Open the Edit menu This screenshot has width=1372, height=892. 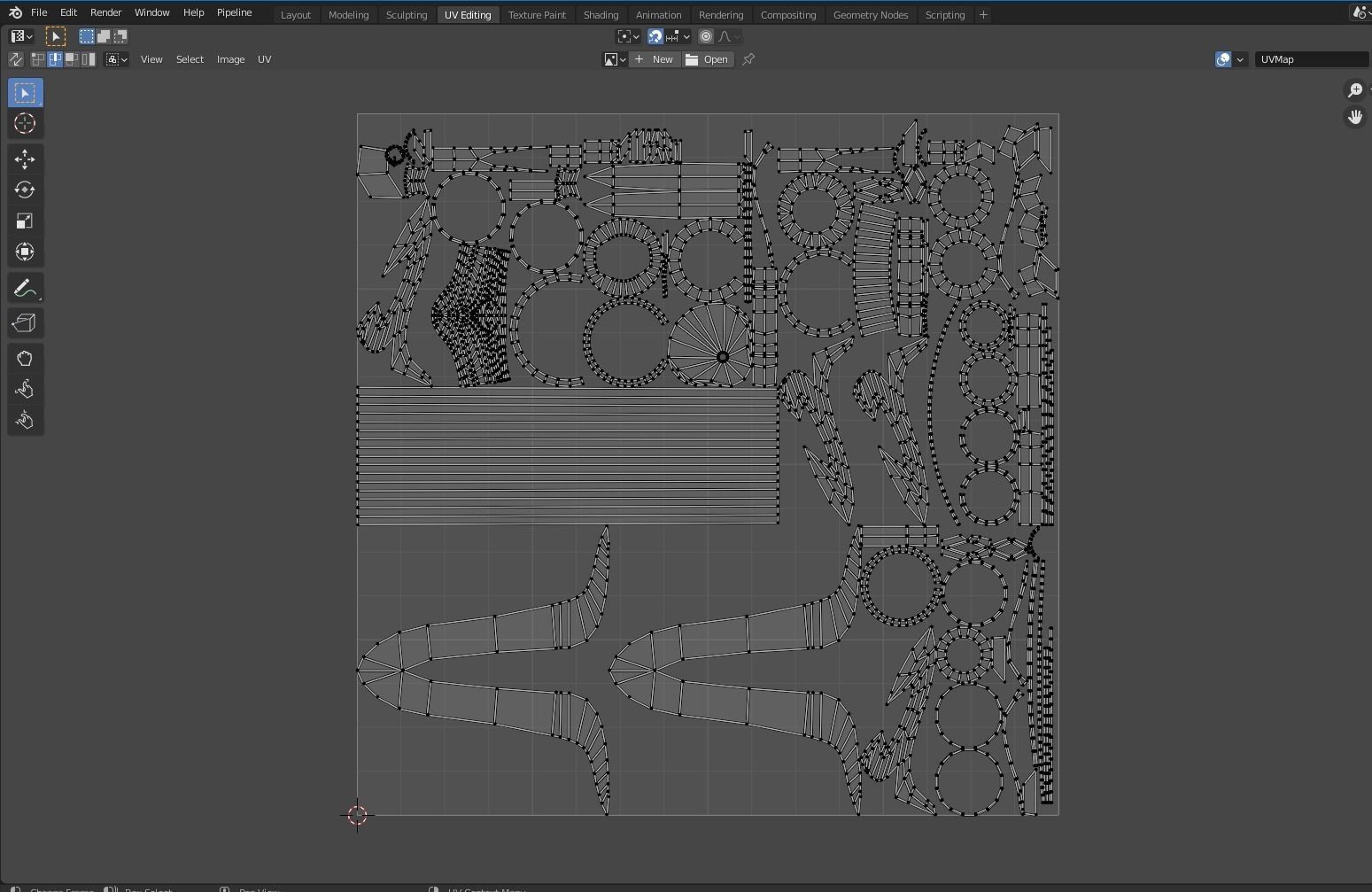click(68, 12)
